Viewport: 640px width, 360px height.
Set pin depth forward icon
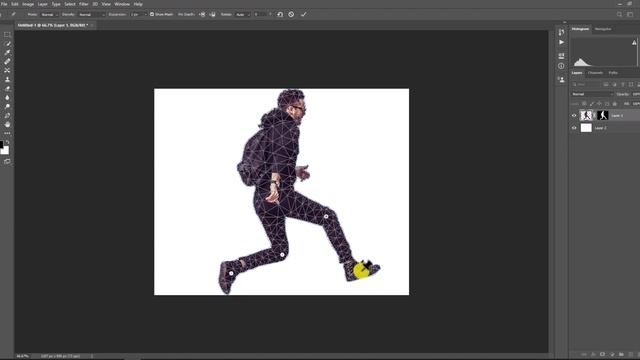point(202,14)
